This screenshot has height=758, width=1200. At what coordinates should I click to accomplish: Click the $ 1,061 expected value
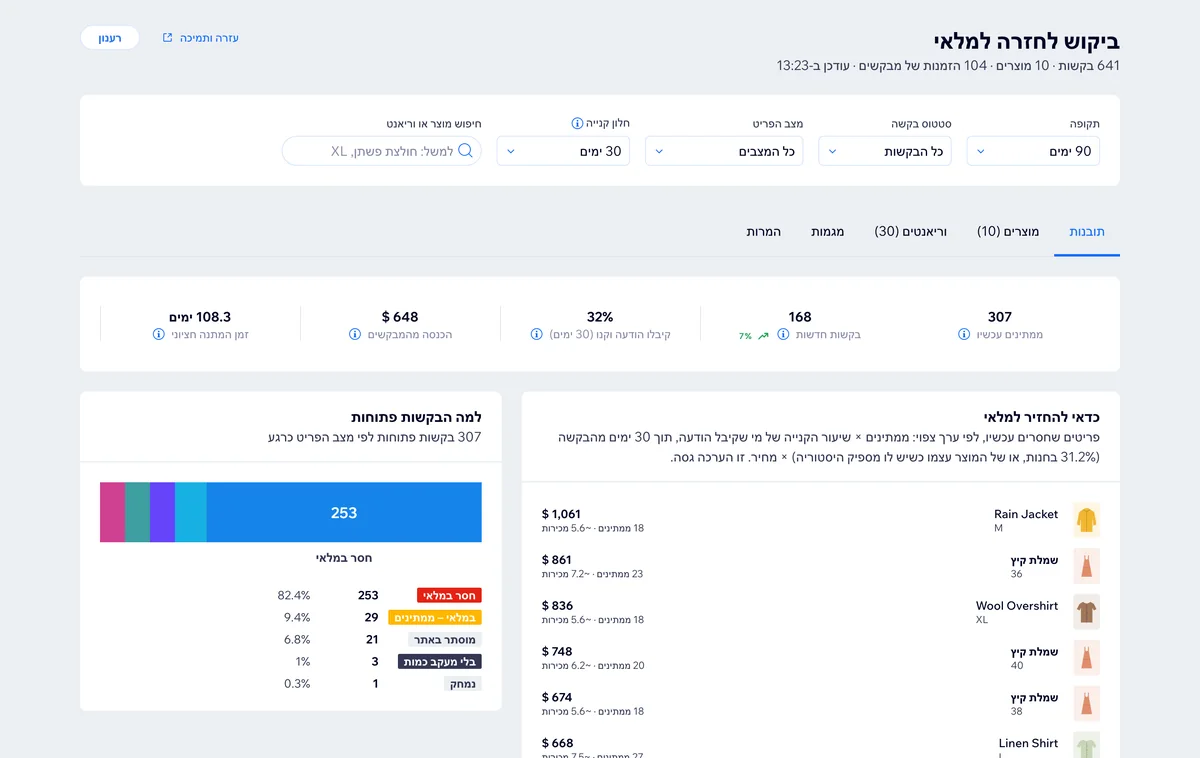[x=561, y=514]
